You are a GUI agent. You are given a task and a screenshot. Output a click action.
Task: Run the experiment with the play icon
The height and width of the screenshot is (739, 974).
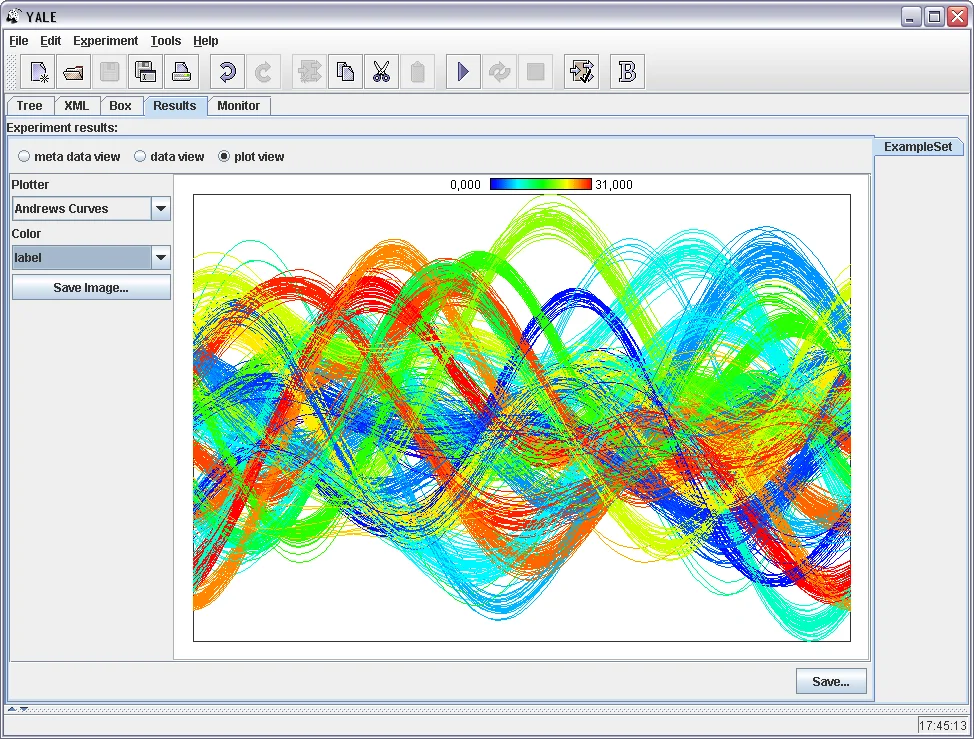[462, 71]
